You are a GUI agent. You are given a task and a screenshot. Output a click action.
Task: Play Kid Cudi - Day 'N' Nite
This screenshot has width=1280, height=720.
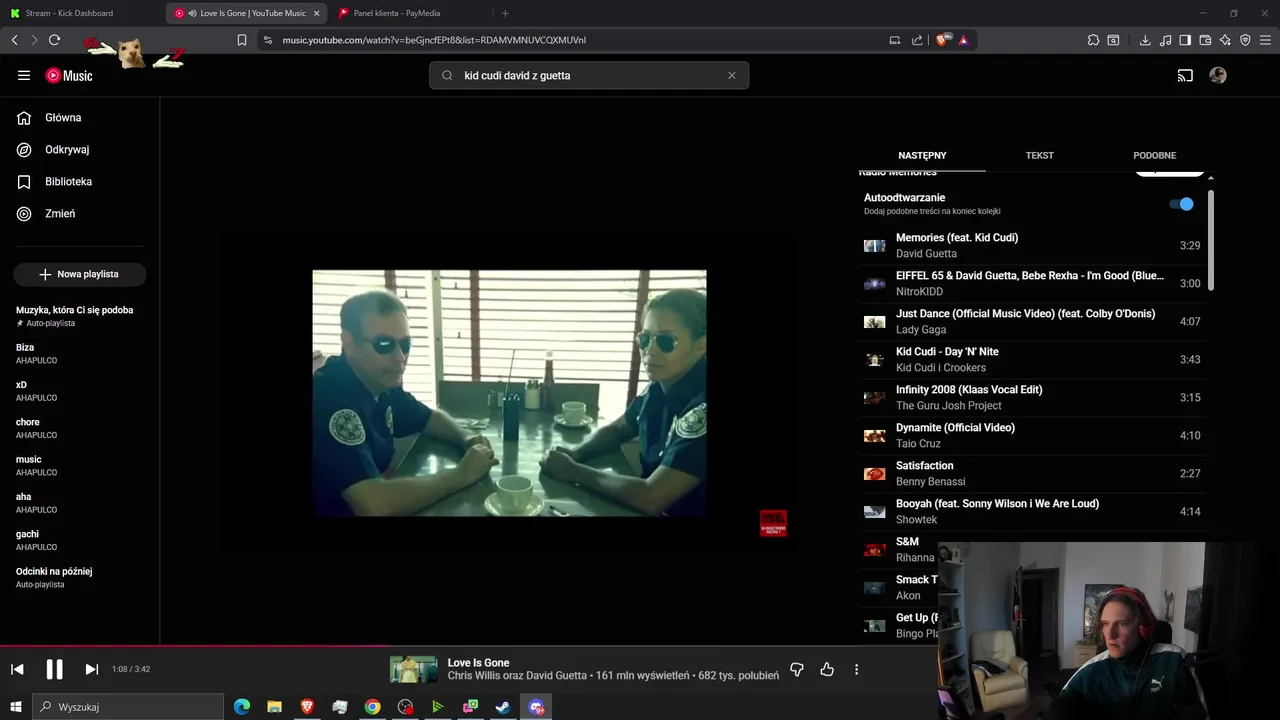pos(1032,360)
